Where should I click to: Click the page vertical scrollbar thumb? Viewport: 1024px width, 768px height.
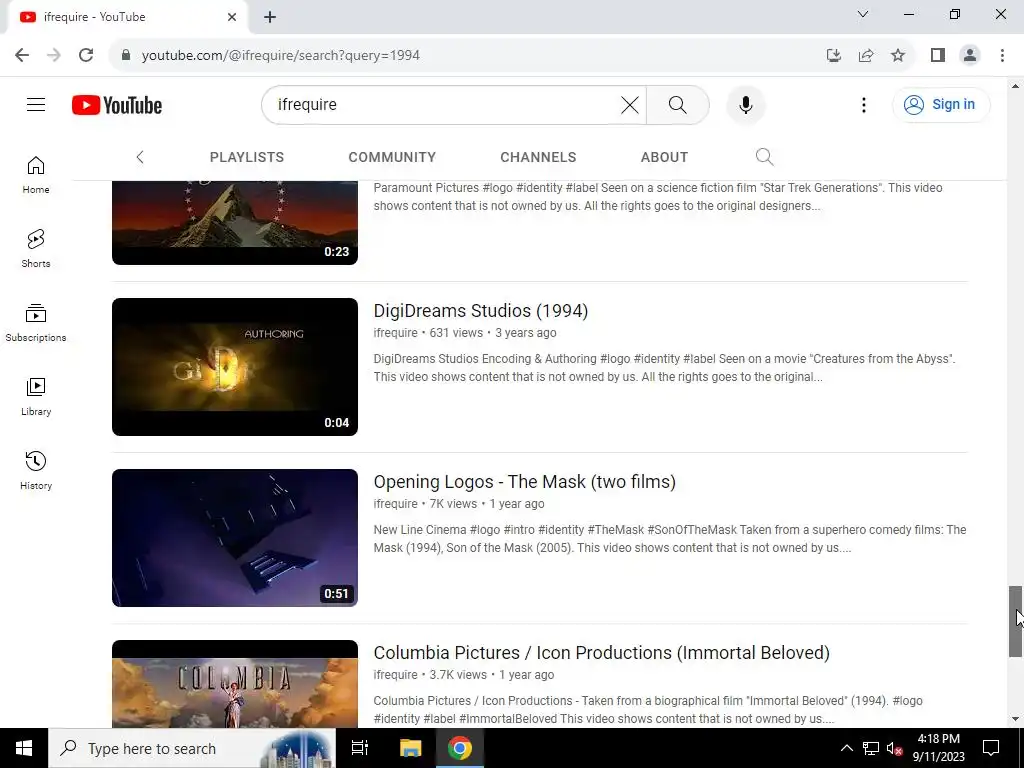1015,621
